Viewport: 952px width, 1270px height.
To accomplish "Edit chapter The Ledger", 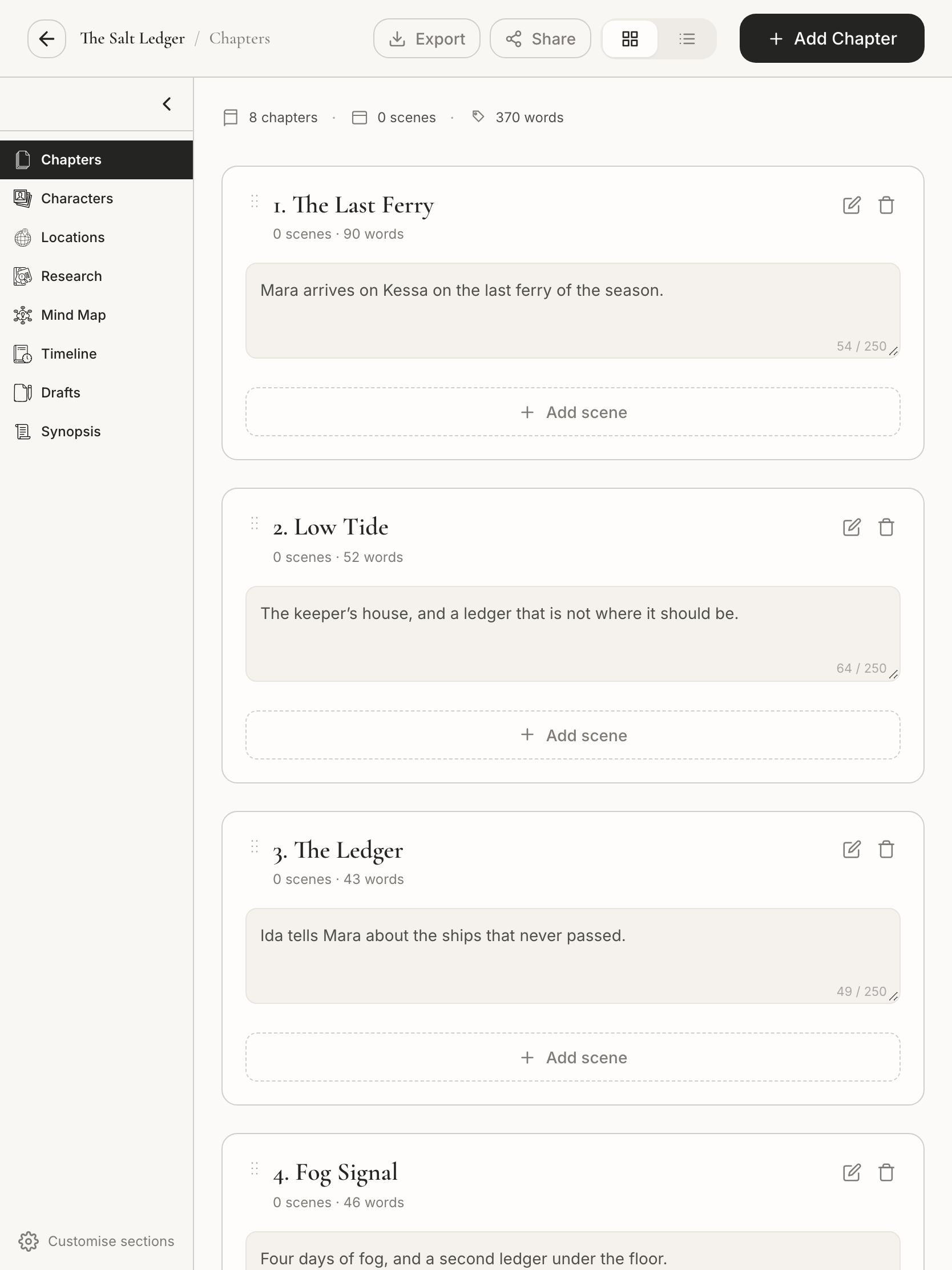I will [x=852, y=849].
